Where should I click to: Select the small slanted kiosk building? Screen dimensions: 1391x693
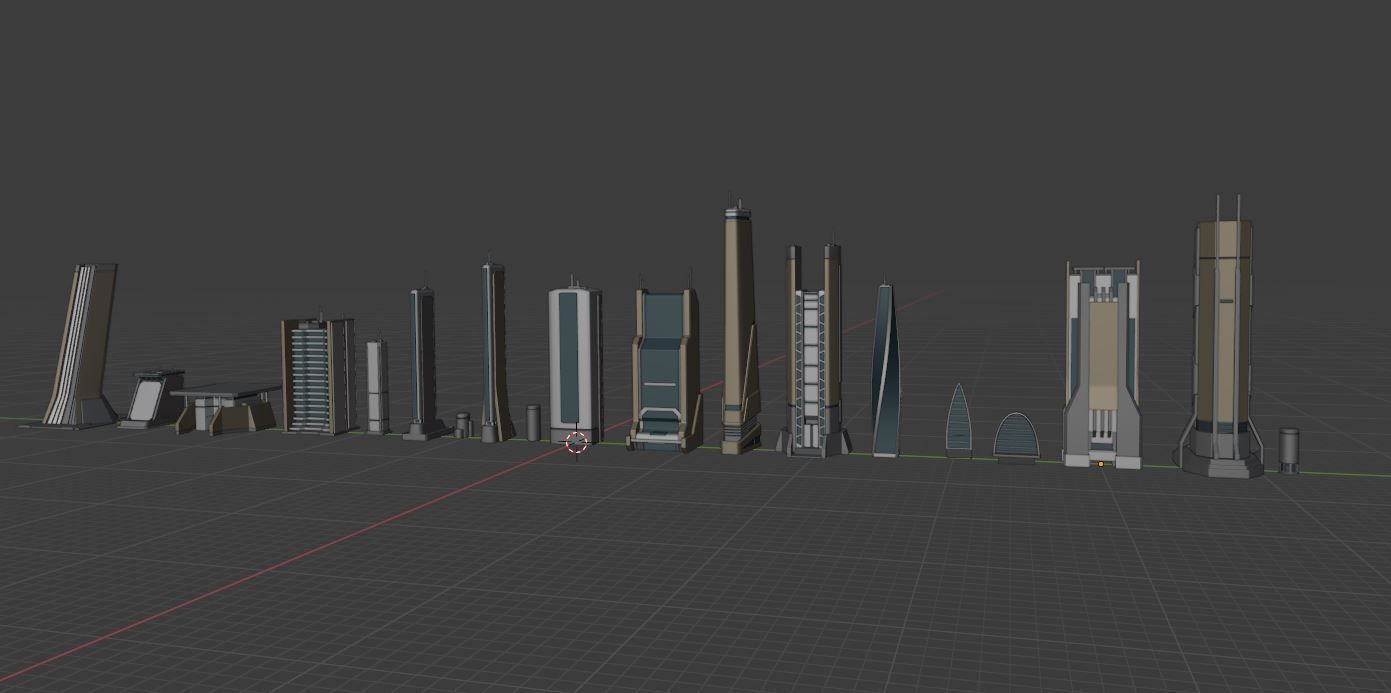tap(152, 399)
